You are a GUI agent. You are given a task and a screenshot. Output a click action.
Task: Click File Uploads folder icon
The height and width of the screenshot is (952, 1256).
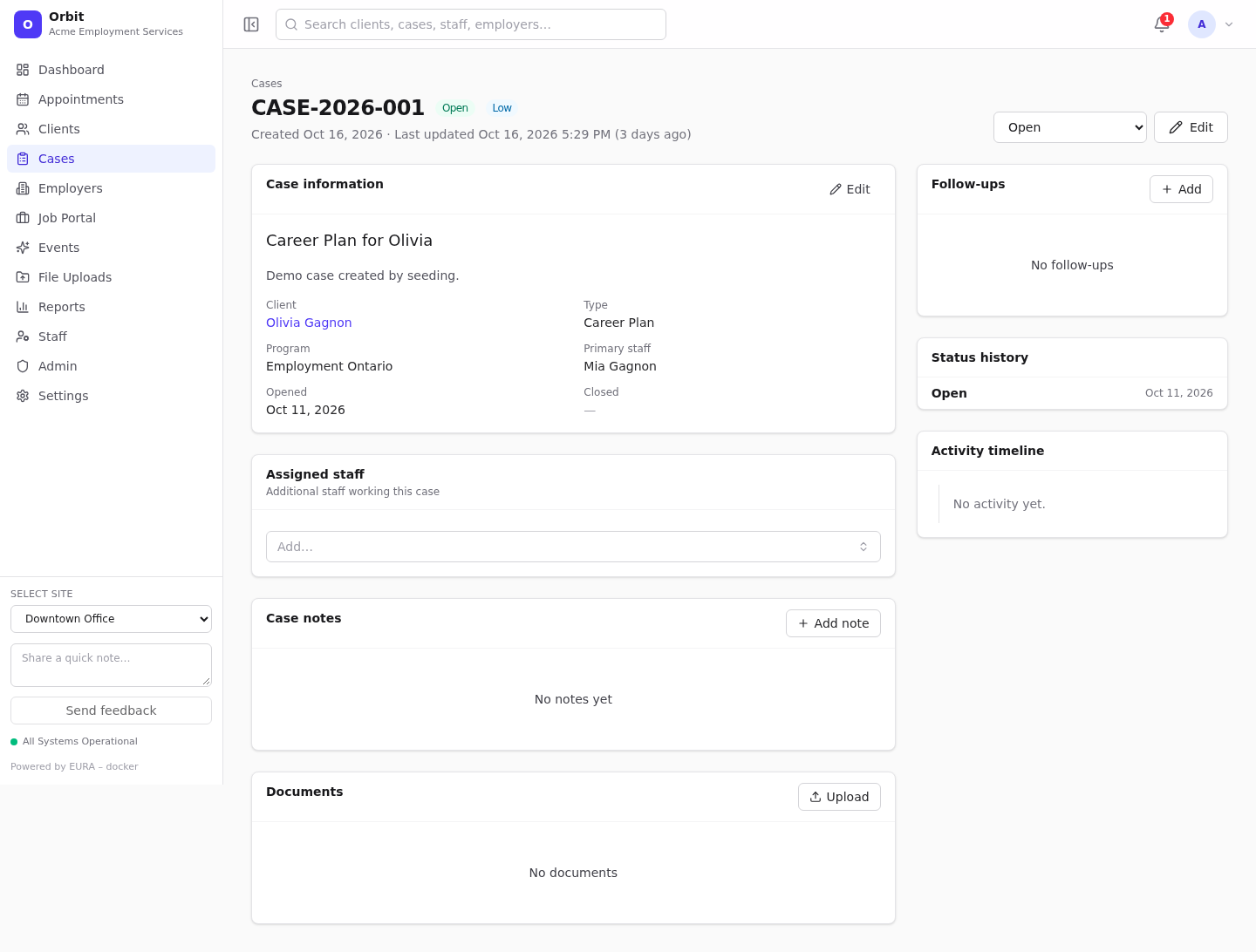[23, 277]
